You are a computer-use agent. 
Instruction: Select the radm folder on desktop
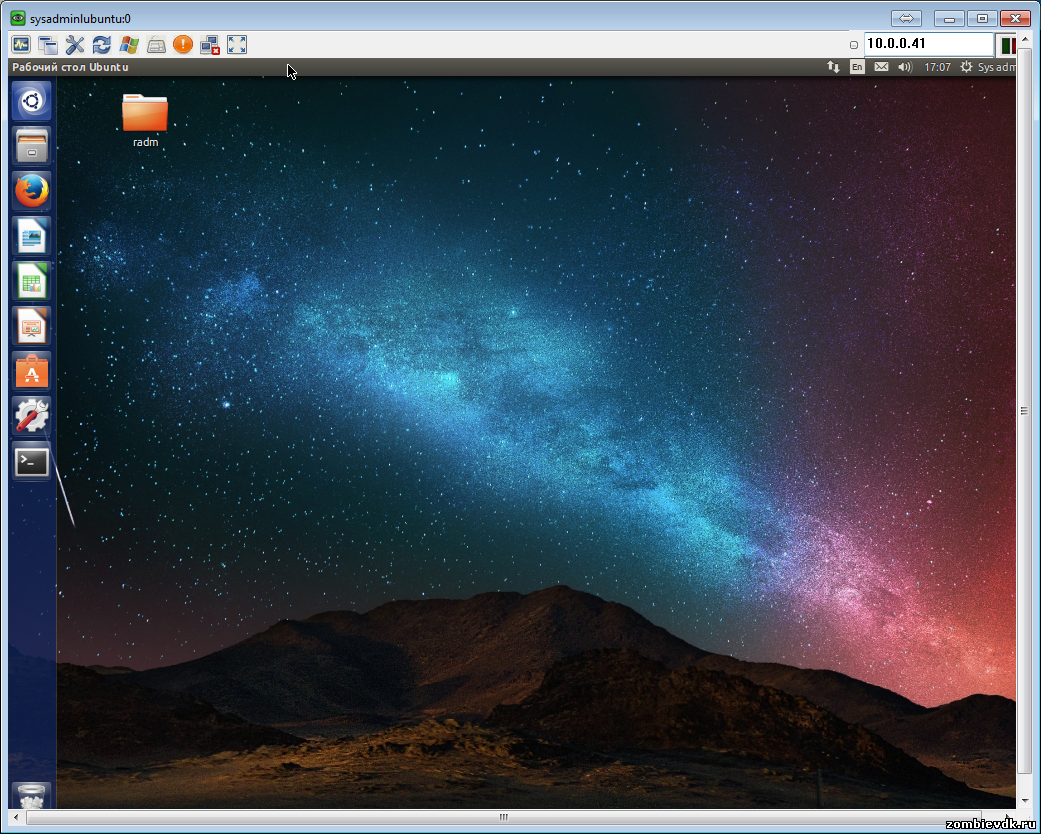click(145, 119)
